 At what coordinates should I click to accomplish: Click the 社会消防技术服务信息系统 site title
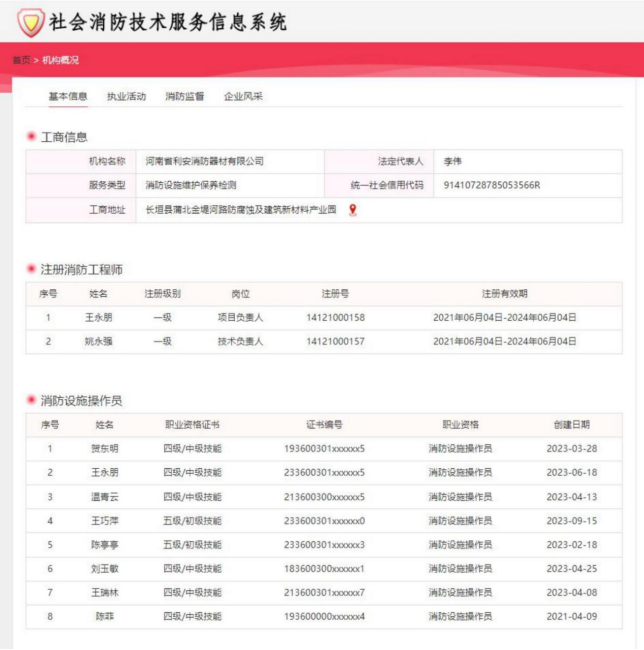pos(168,22)
